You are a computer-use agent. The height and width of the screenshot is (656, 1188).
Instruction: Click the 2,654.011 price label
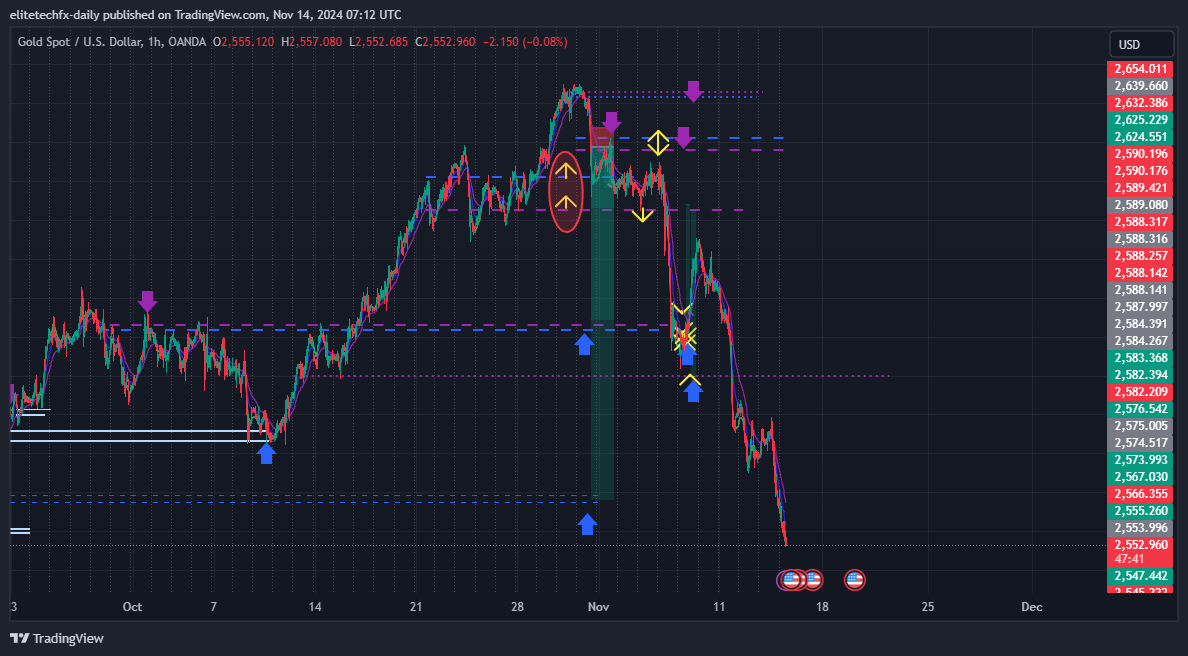(x=1140, y=69)
